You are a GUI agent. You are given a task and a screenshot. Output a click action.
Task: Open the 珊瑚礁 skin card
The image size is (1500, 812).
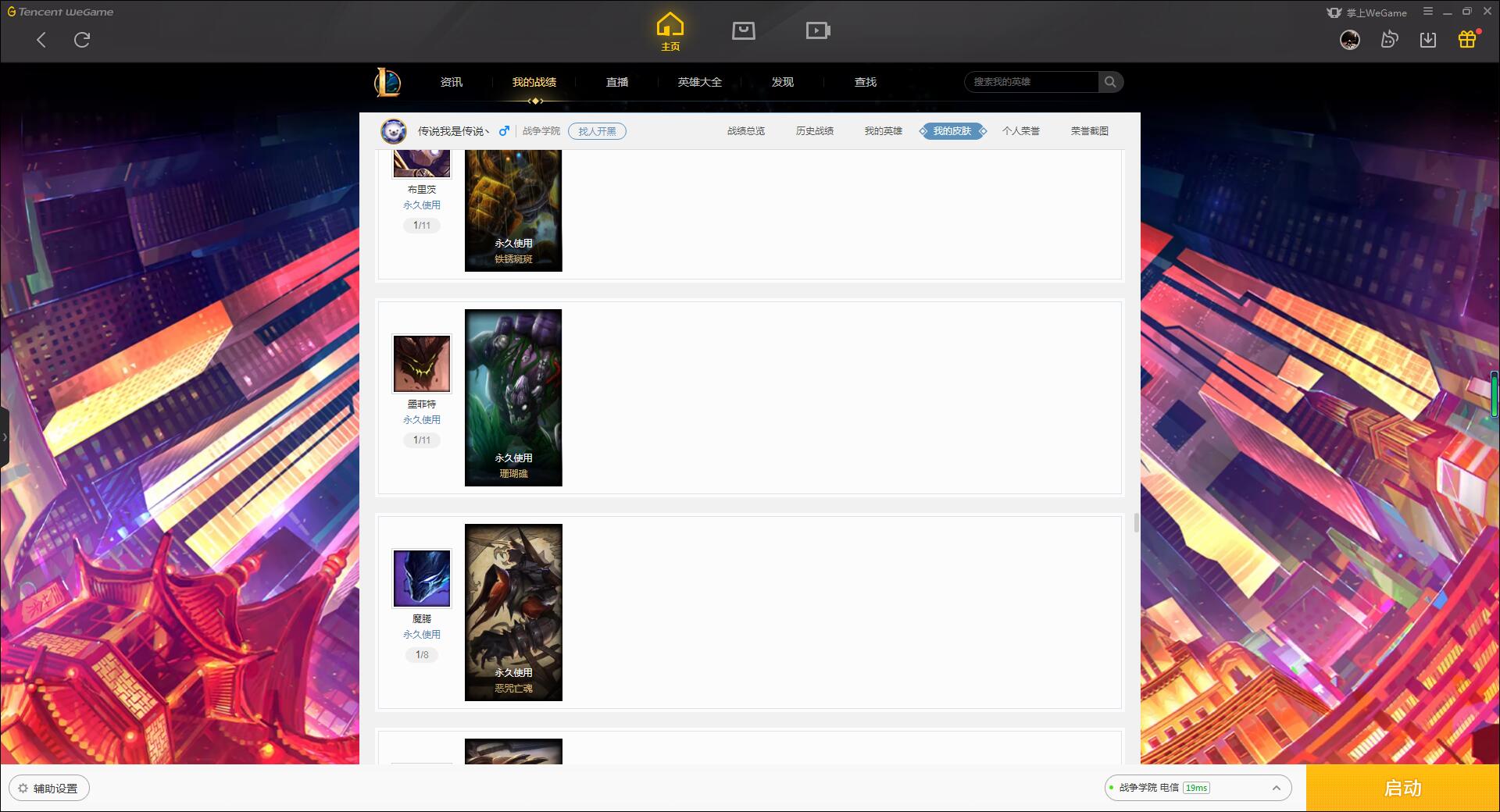[x=513, y=397]
